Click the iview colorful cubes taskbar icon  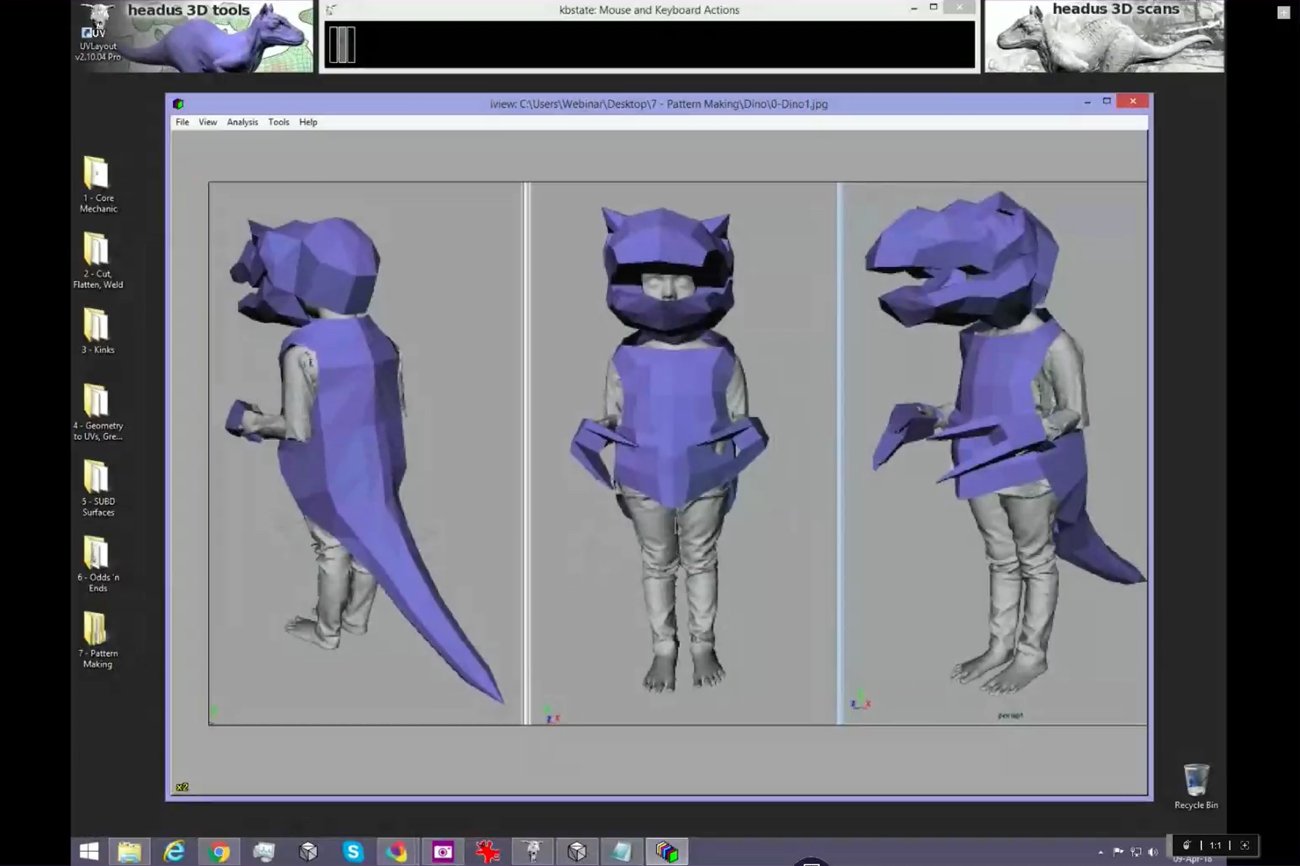point(666,851)
